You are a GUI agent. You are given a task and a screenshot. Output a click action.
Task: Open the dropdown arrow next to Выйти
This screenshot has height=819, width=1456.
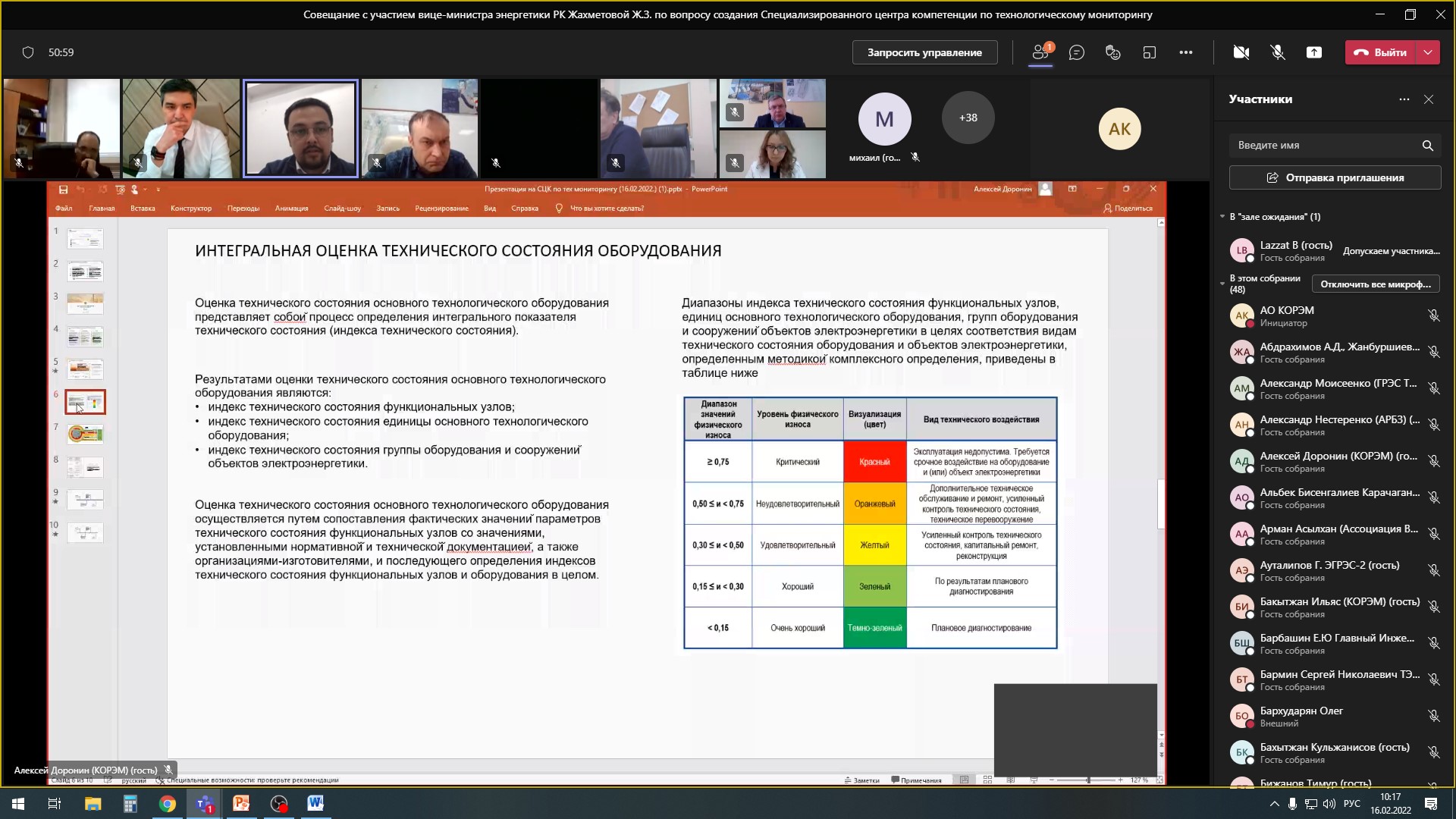click(x=1428, y=52)
